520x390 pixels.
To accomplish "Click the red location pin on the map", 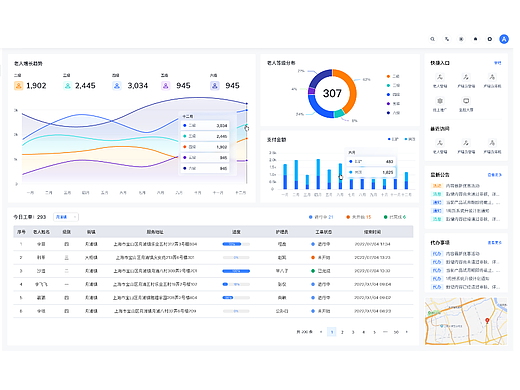I will (x=487, y=321).
